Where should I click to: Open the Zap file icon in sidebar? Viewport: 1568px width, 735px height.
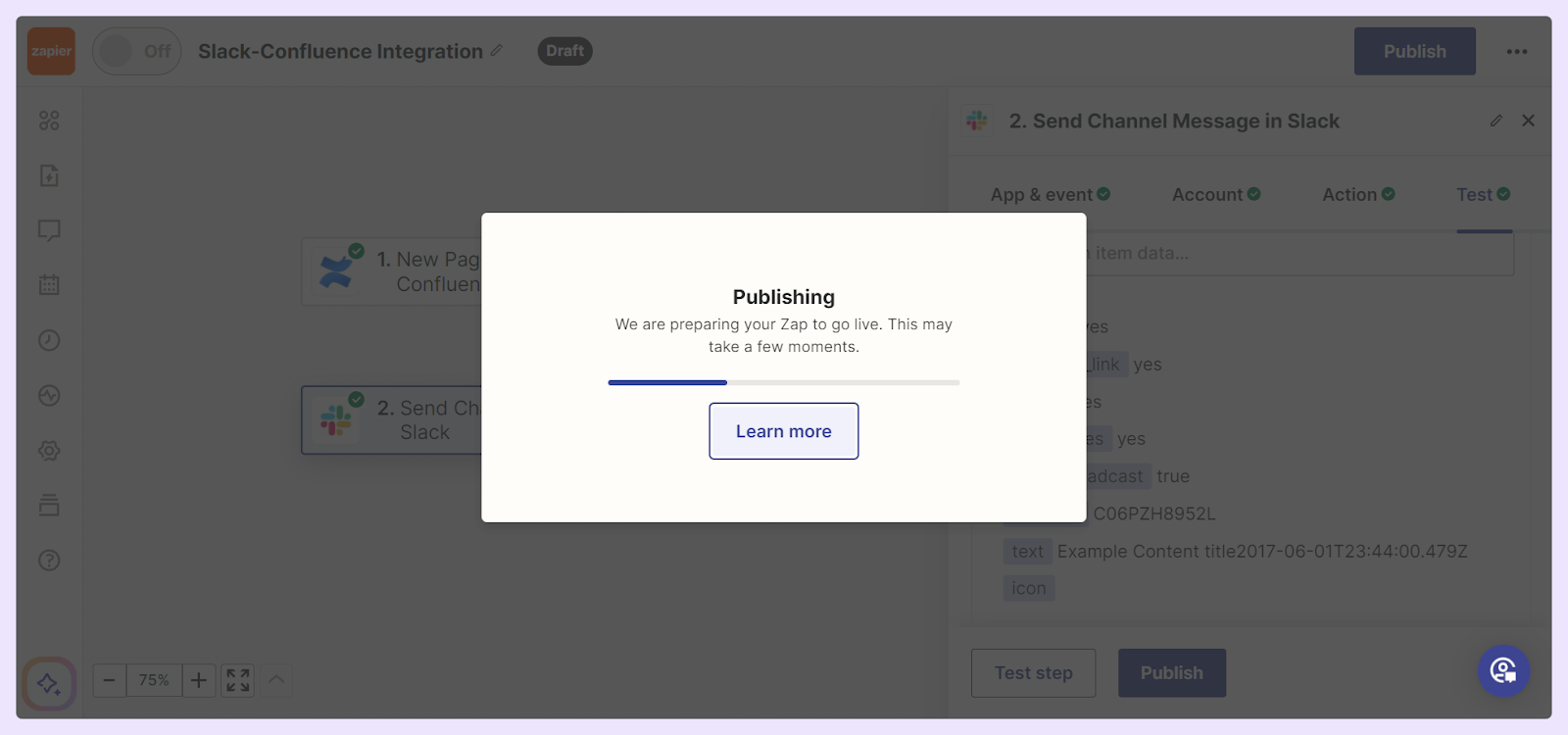[x=49, y=175]
